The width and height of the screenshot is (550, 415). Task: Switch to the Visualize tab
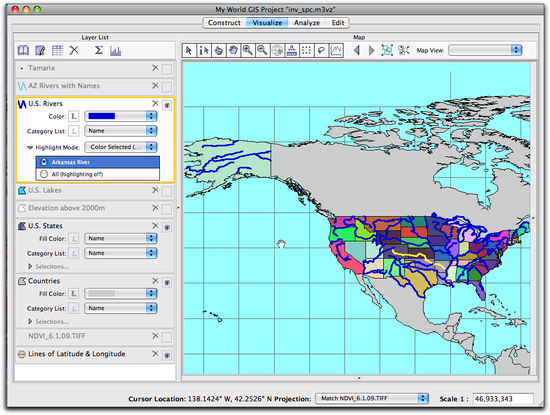point(267,23)
